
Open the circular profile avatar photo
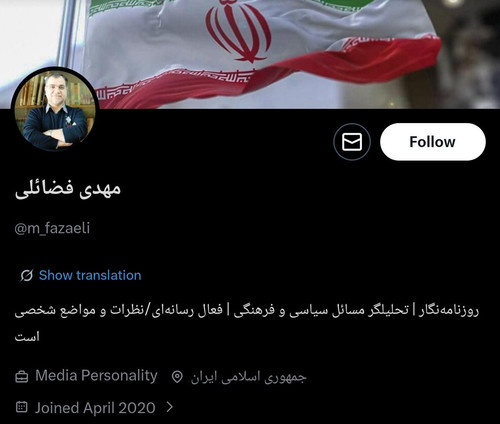pos(55,110)
